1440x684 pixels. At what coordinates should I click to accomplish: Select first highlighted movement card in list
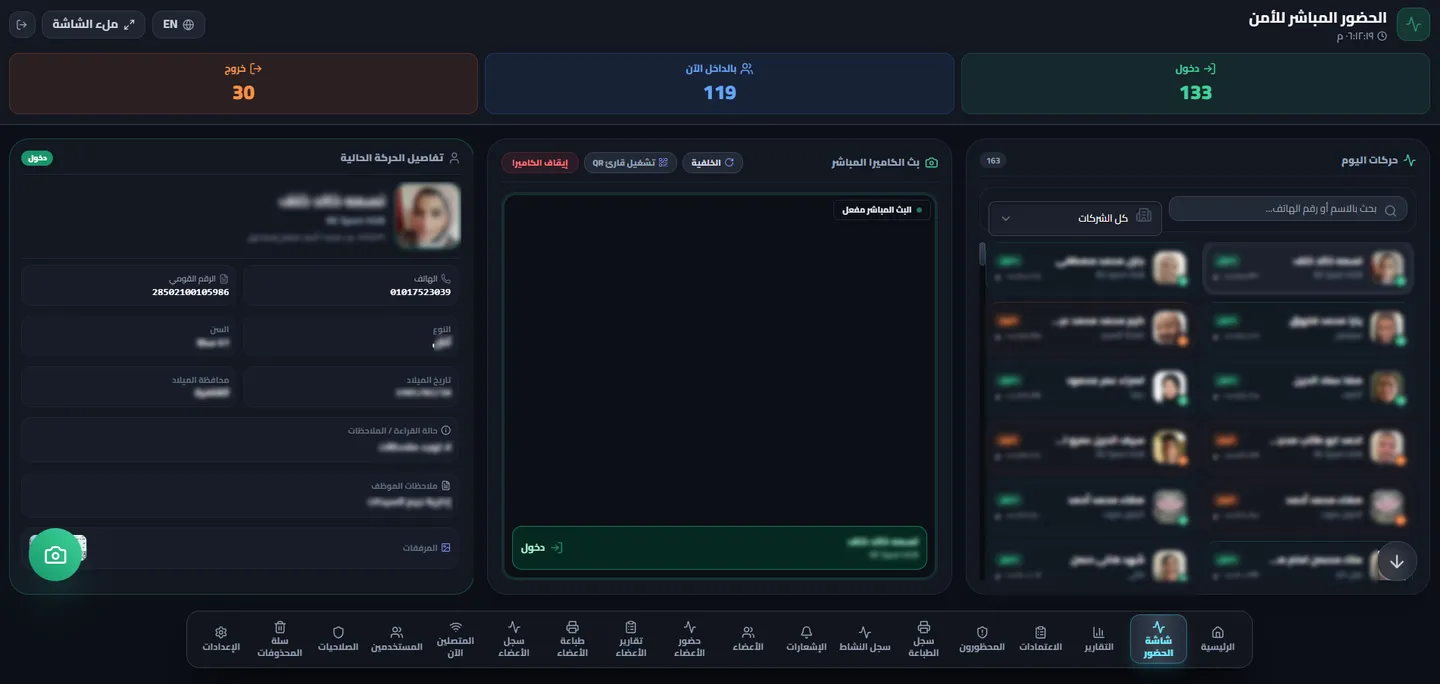1308,267
